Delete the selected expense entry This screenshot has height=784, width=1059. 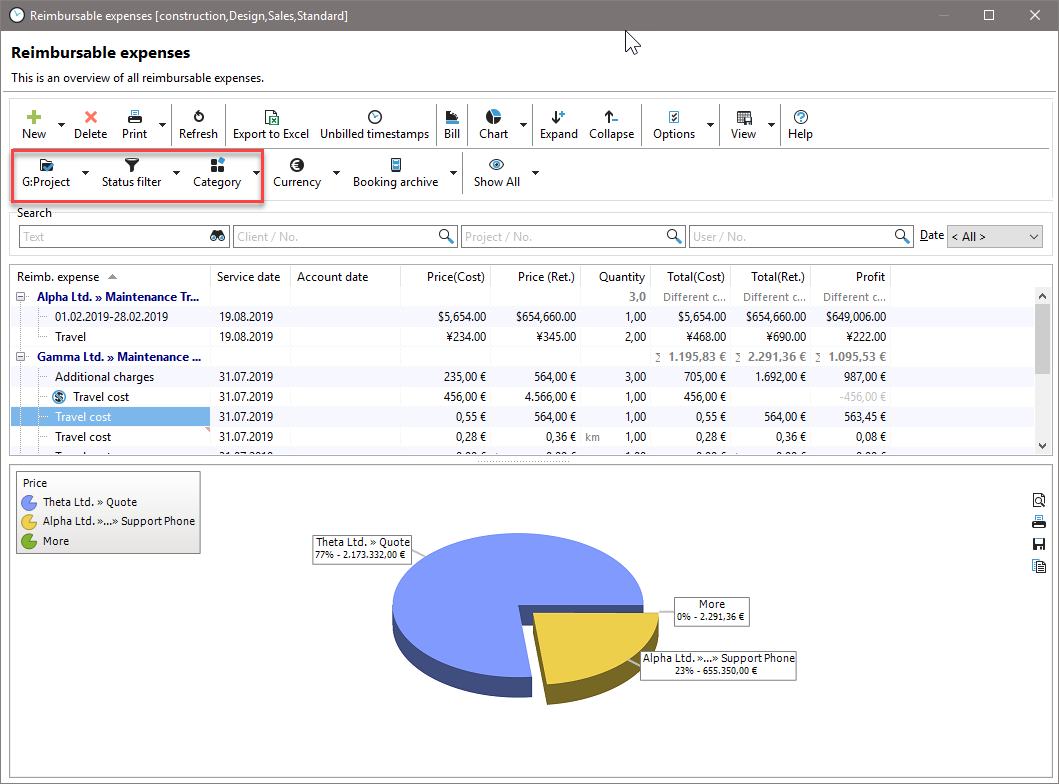click(90, 117)
